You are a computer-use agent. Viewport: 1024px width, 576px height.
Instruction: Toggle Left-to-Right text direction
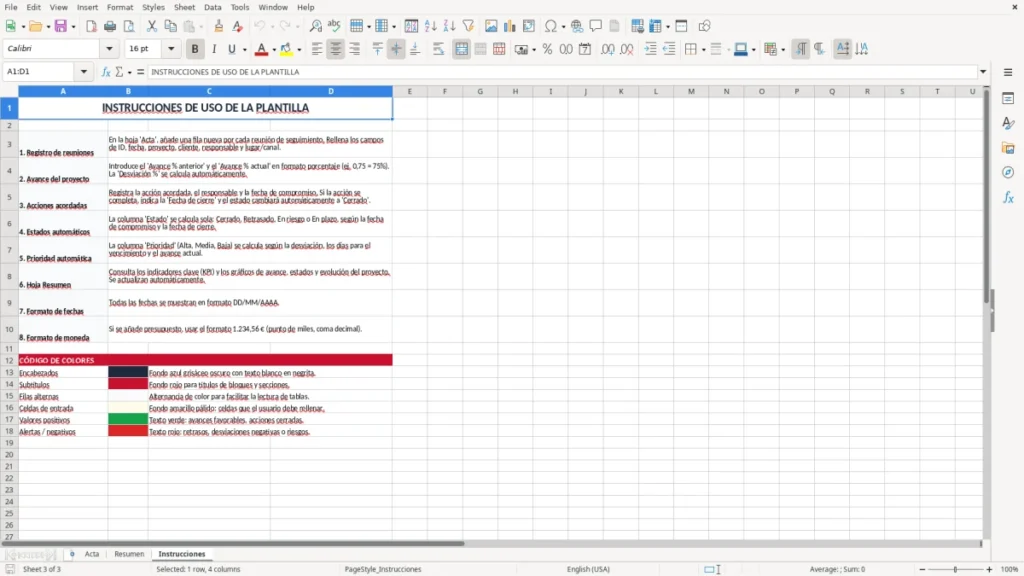click(801, 49)
